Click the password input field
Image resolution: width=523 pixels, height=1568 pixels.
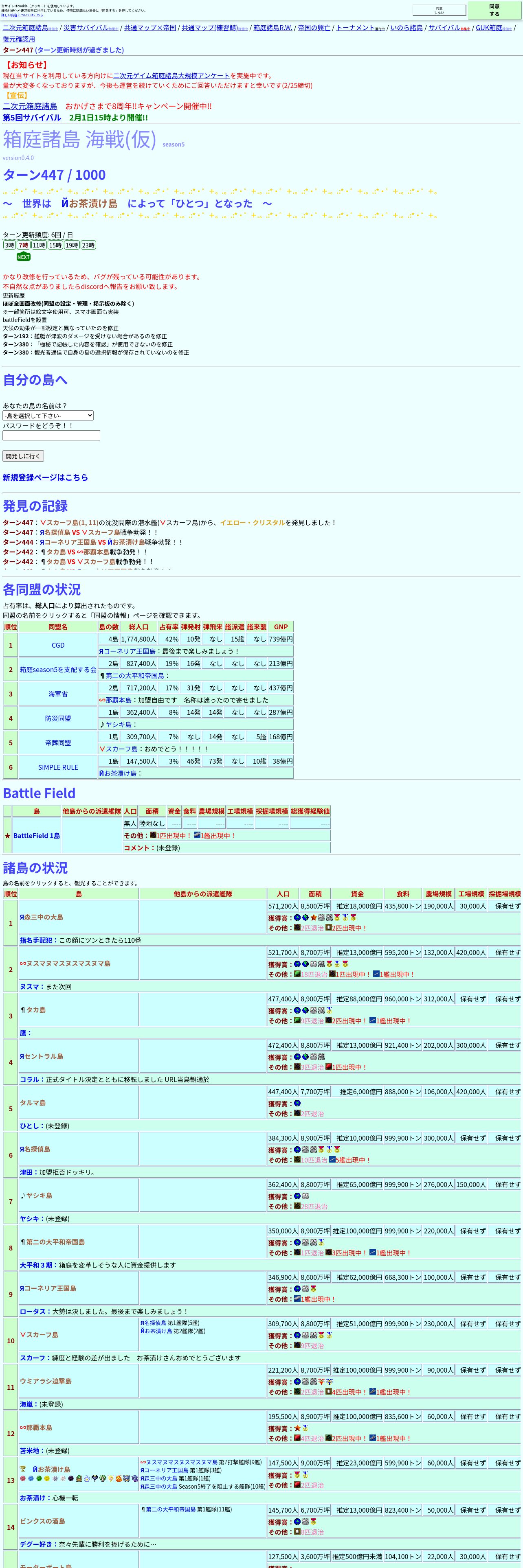(x=51, y=435)
